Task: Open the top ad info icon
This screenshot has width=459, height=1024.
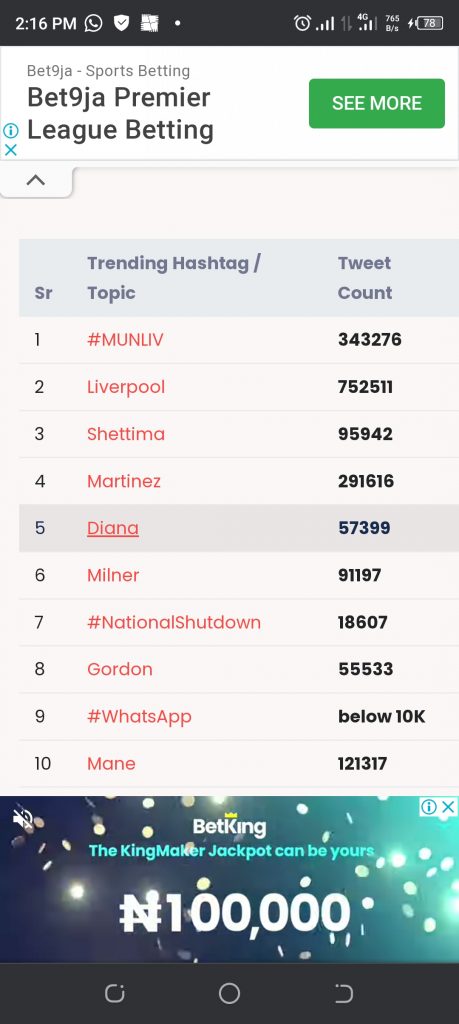Action: [10, 131]
